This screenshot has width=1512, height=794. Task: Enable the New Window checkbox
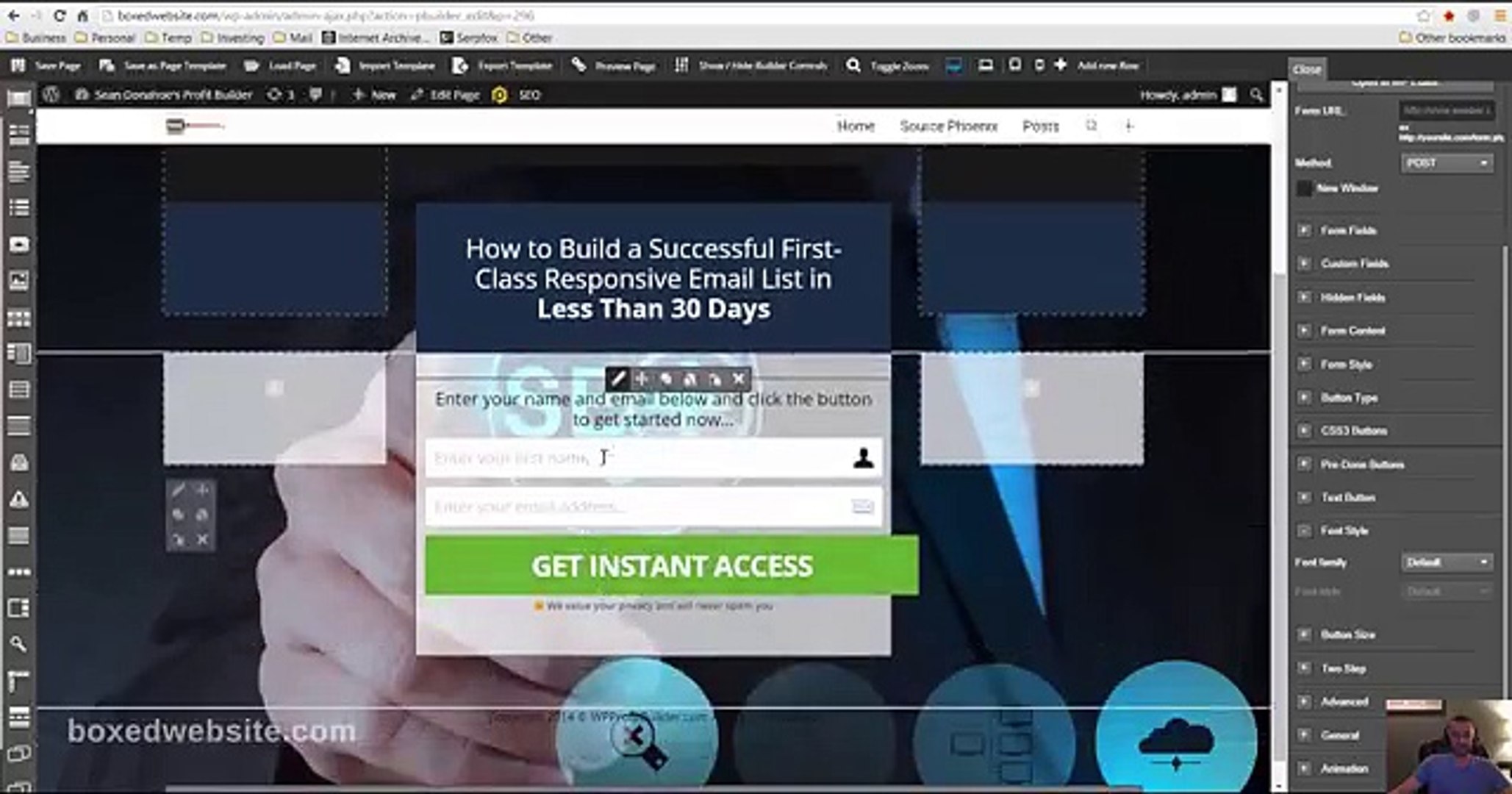[1304, 189]
